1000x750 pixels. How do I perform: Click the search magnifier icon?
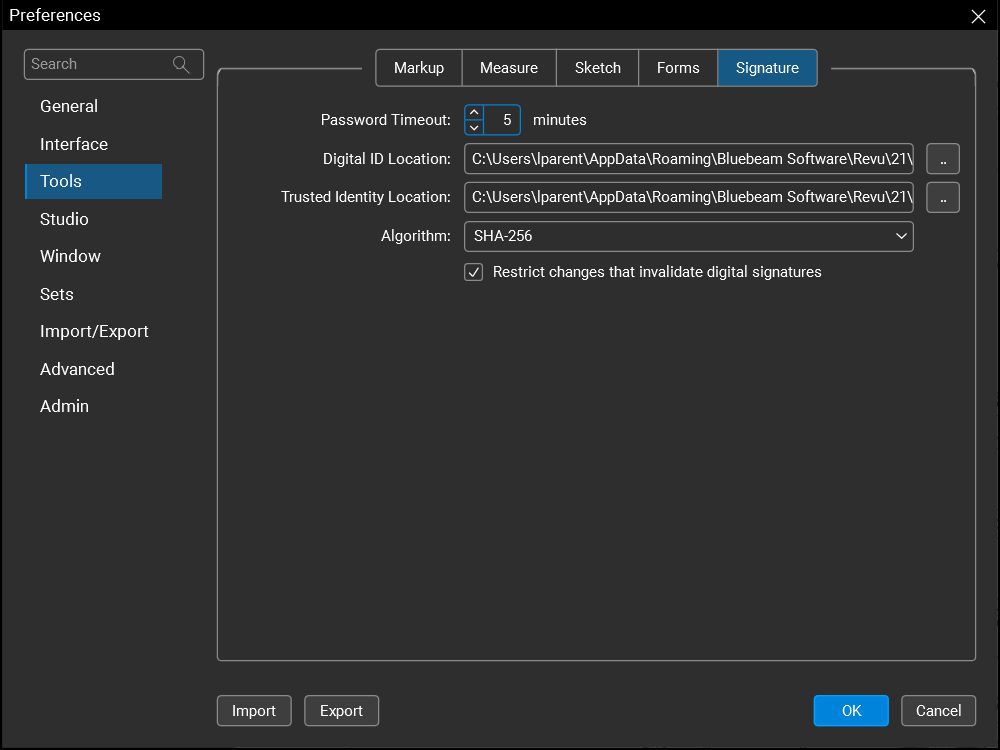(x=181, y=64)
